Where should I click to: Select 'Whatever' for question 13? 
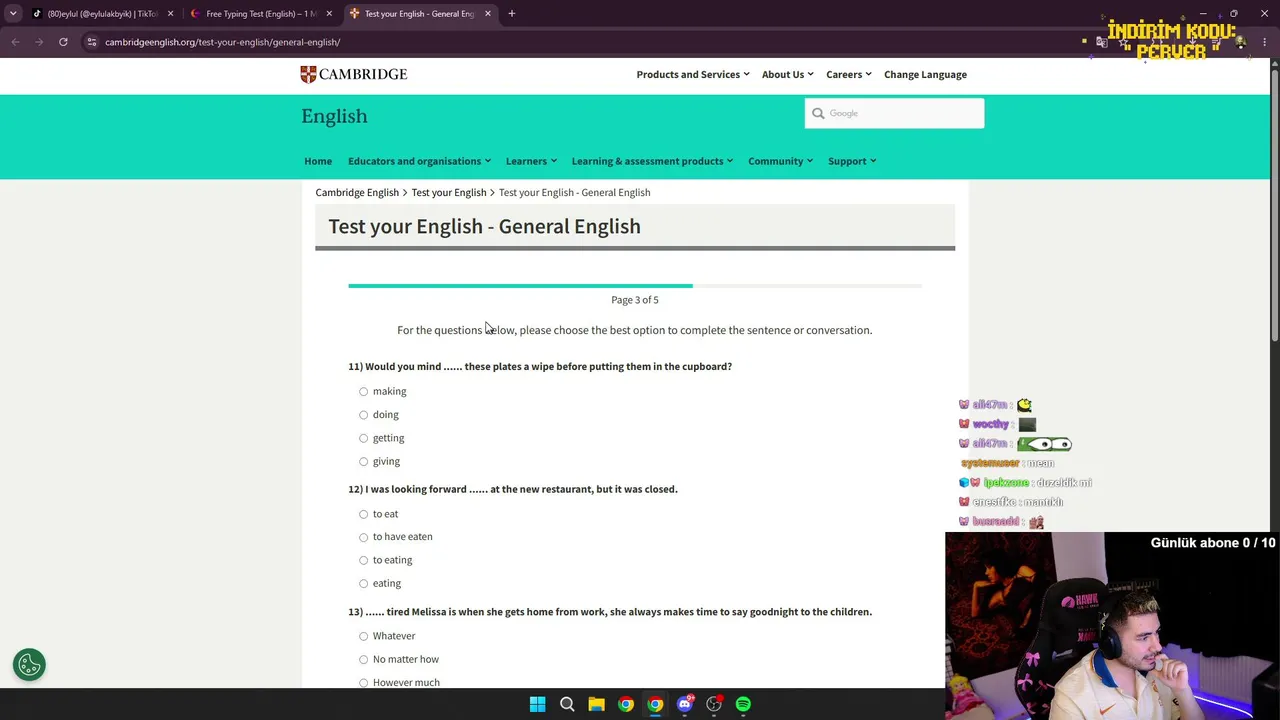[363, 636]
